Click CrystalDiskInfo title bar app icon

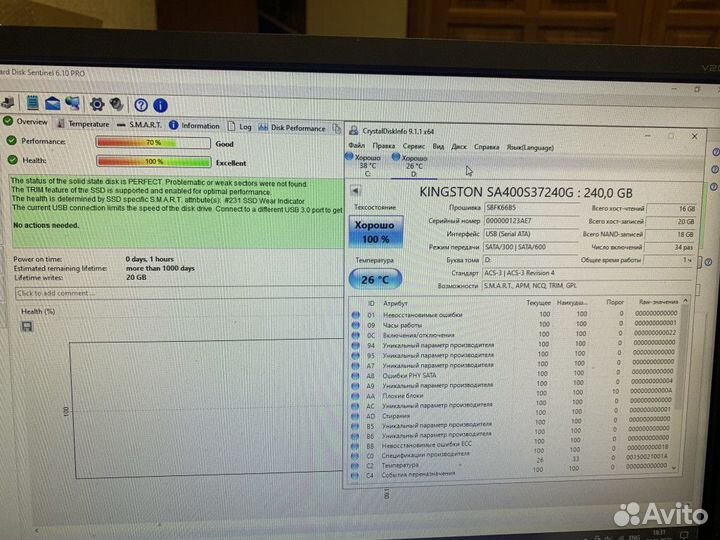coord(354,131)
